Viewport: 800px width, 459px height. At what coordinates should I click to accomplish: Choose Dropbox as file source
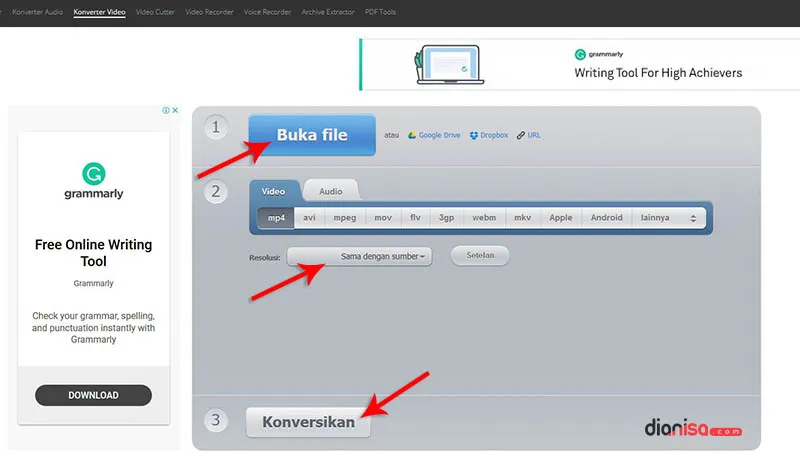click(494, 135)
